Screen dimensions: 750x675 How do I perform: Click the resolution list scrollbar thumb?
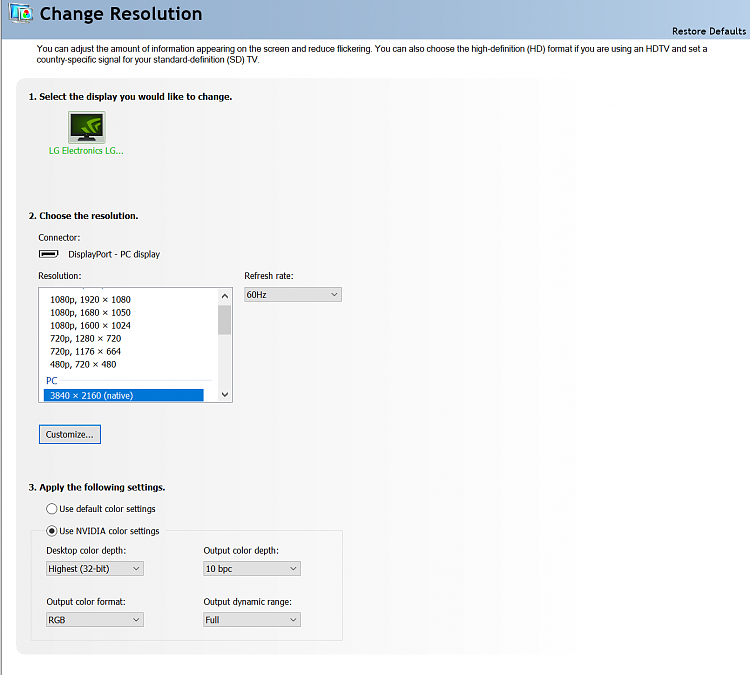click(x=225, y=320)
